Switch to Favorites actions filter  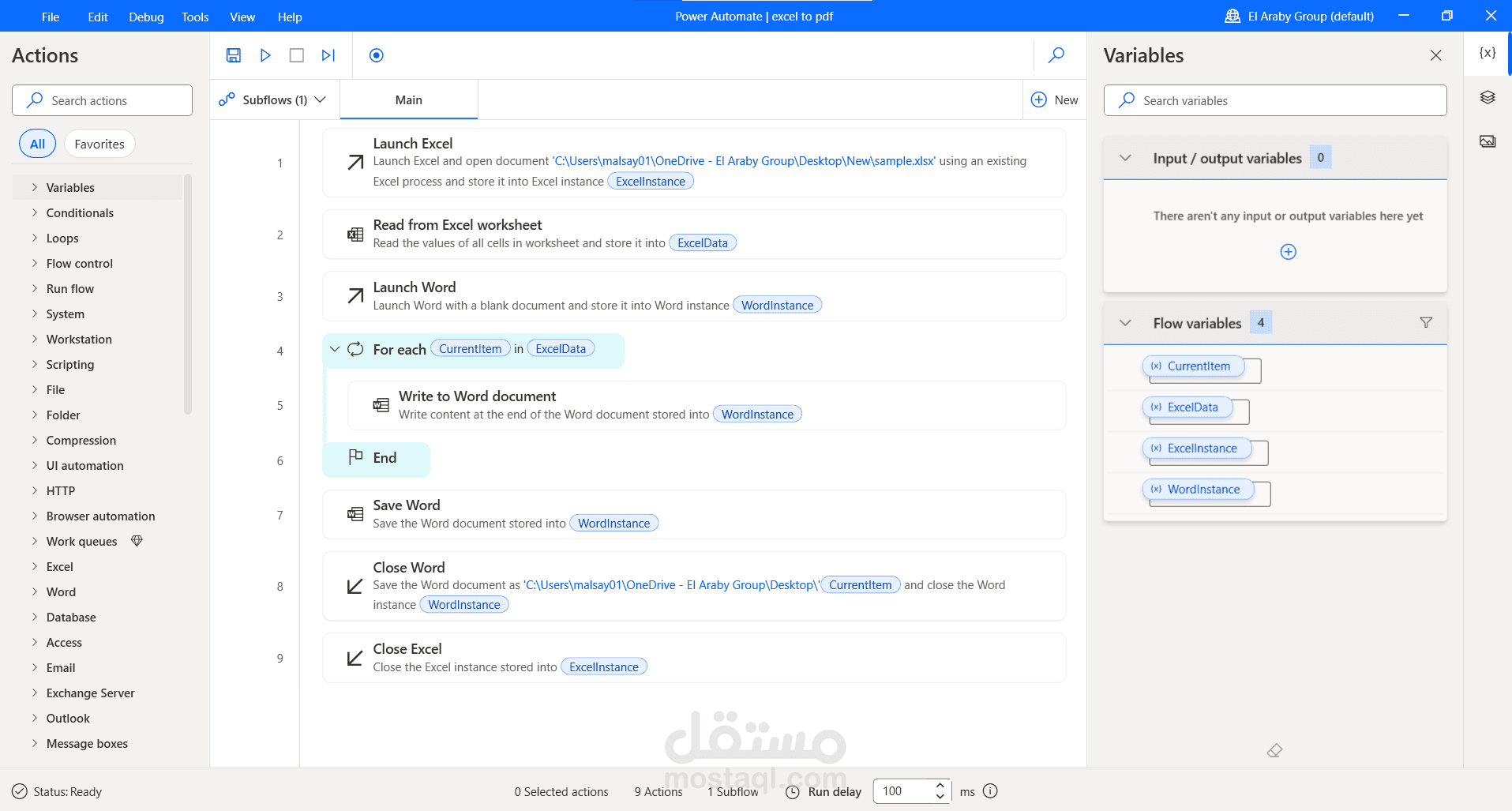pos(99,144)
